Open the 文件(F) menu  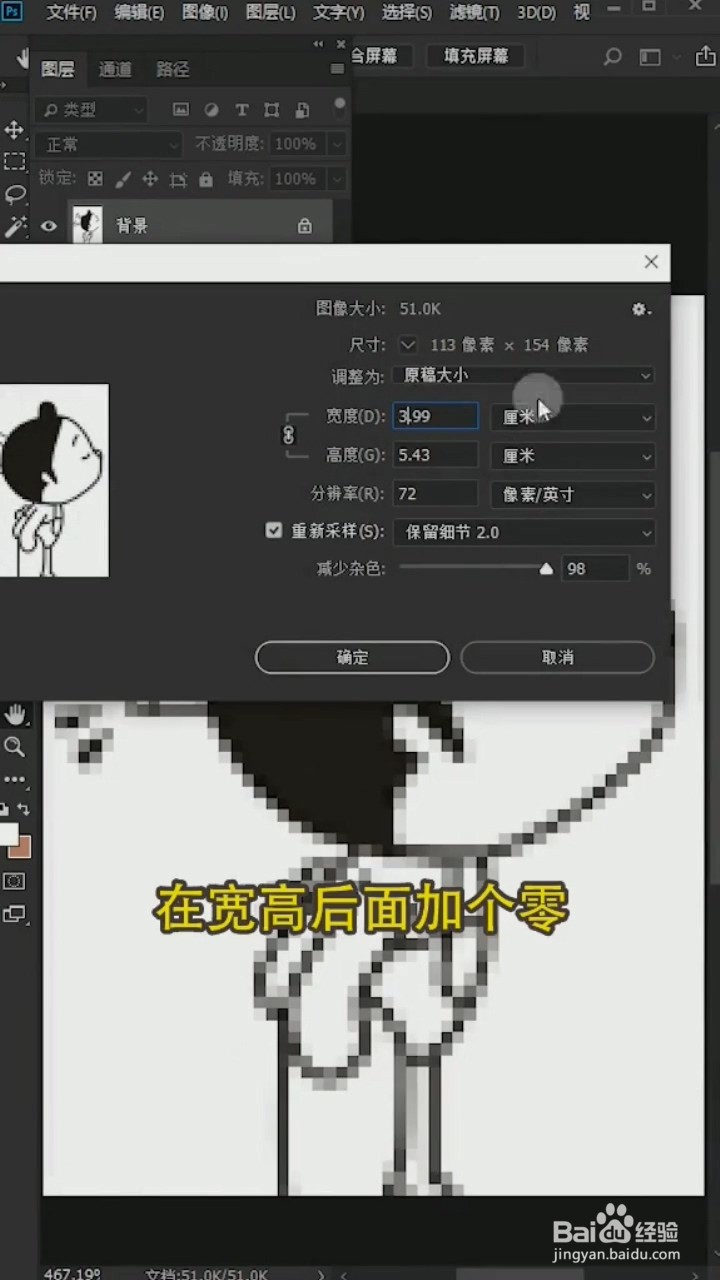coord(72,13)
